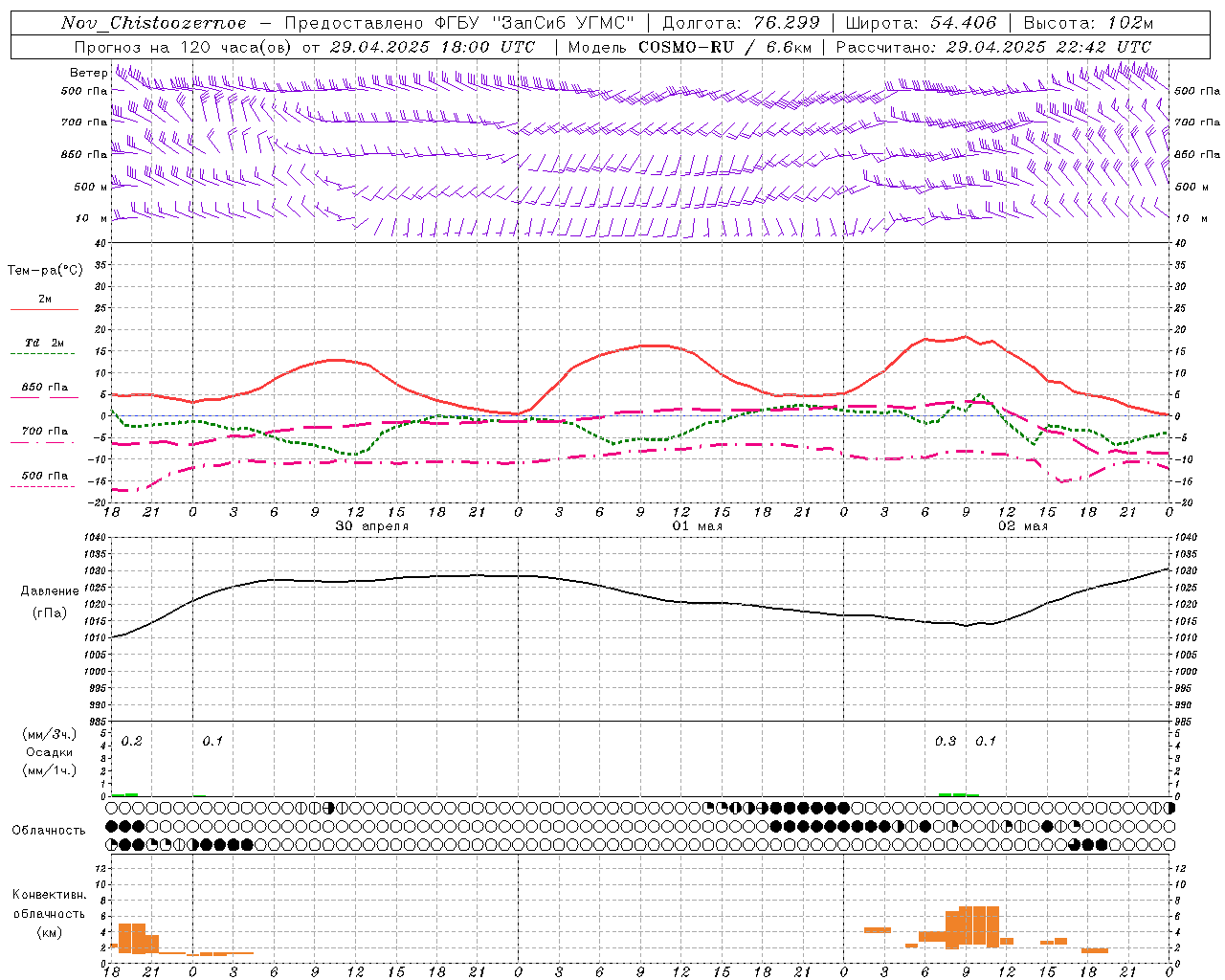Click the station name Nov_Chistoozernoe
1225x980 pixels.
(153, 22)
